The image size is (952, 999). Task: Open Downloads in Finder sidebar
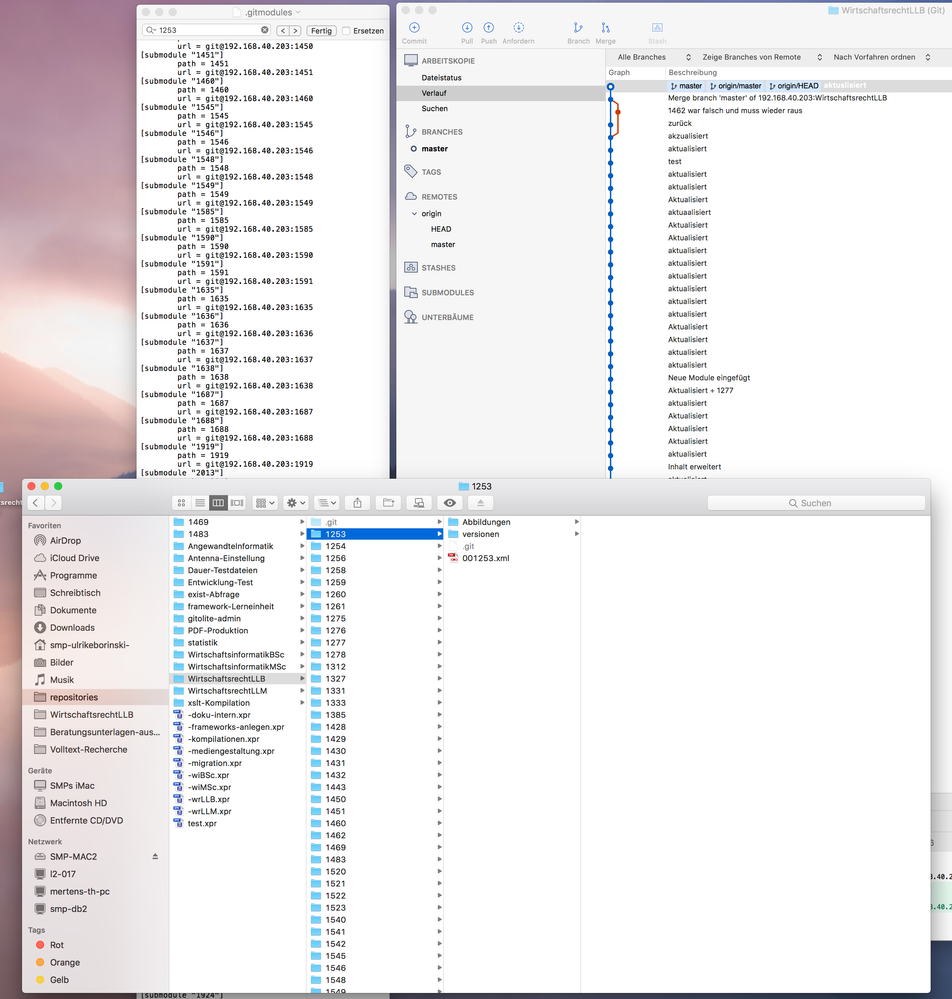pos(72,628)
